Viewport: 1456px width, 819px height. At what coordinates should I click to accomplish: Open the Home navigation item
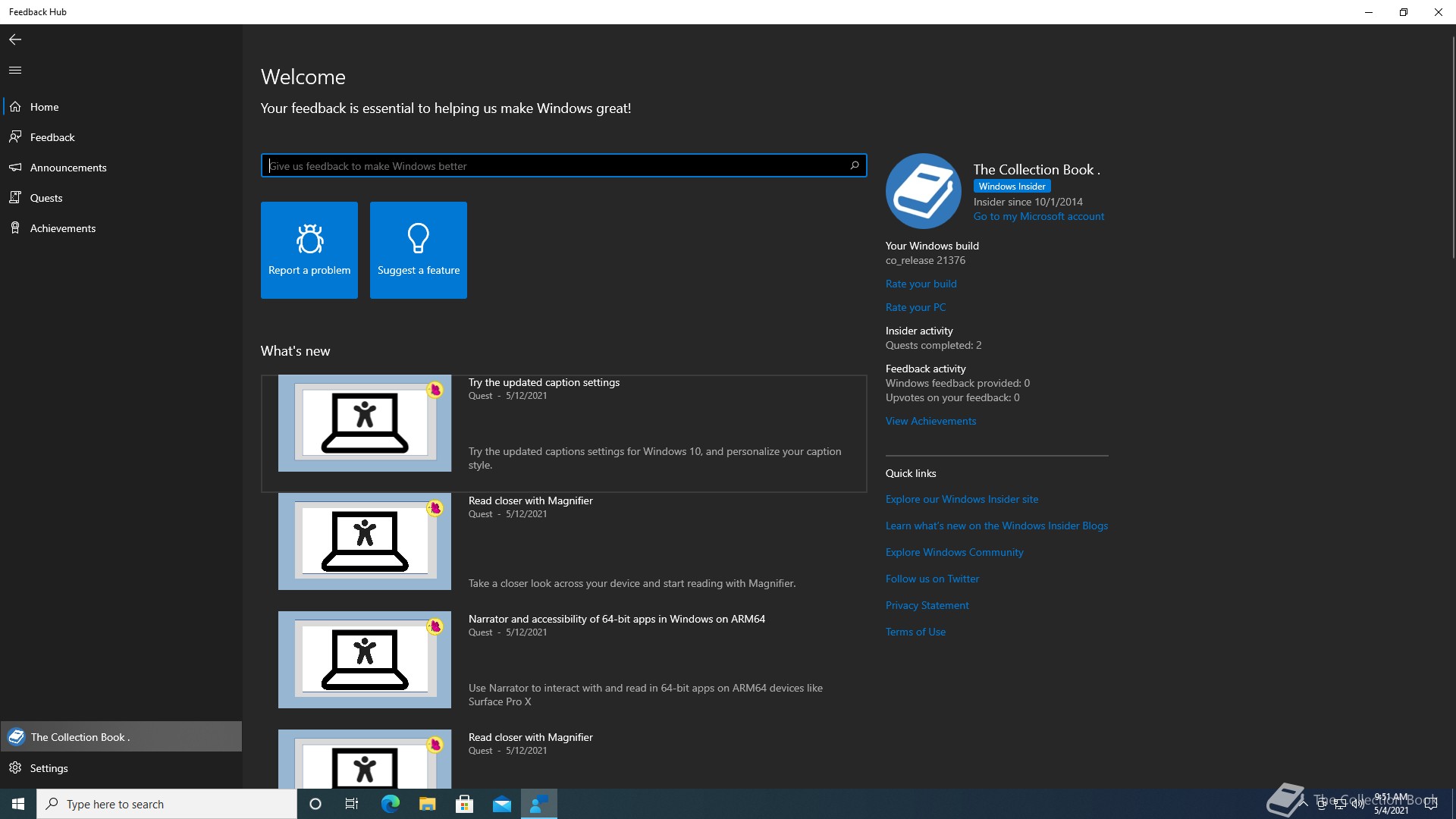(121, 107)
